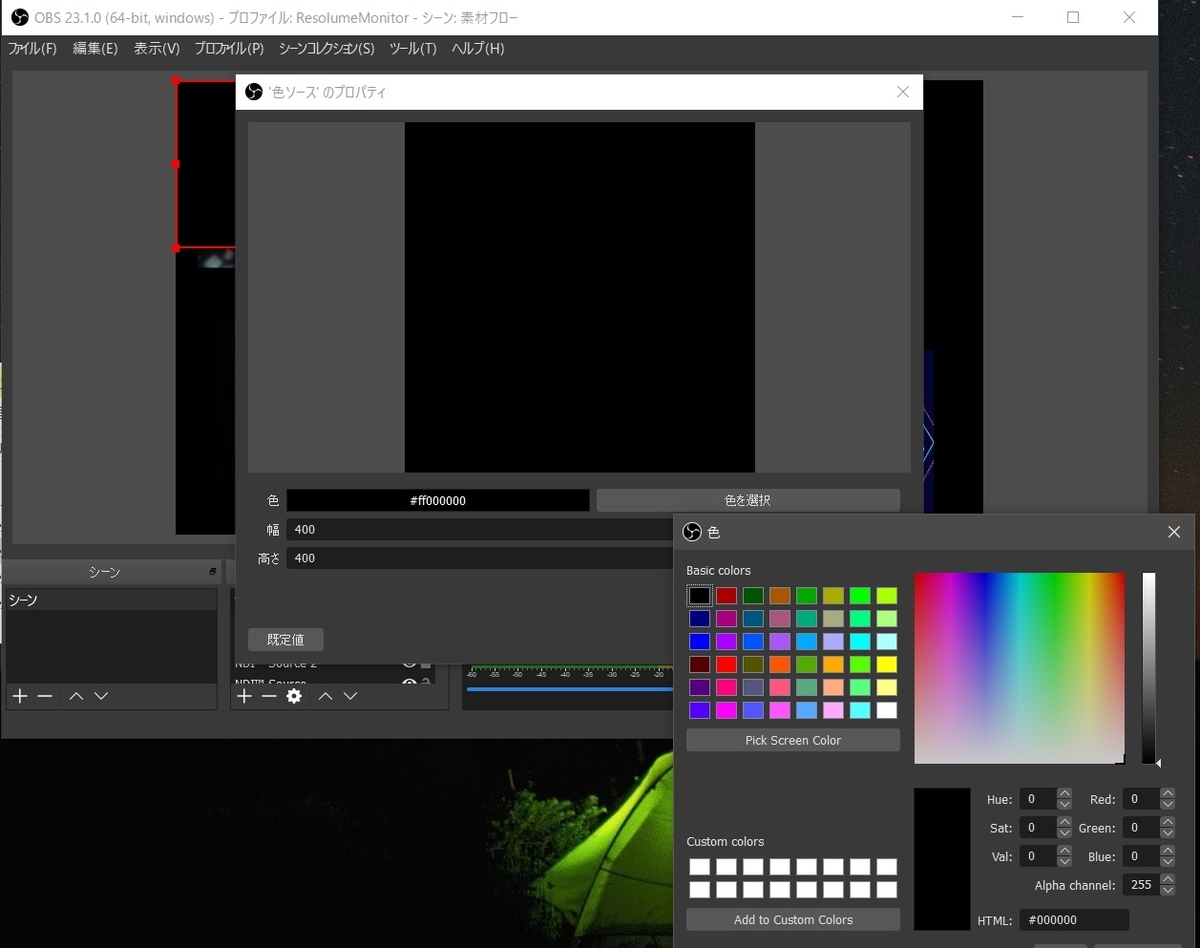Click the vertical brightness value slider
Image resolution: width=1200 pixels, height=948 pixels.
1149,668
